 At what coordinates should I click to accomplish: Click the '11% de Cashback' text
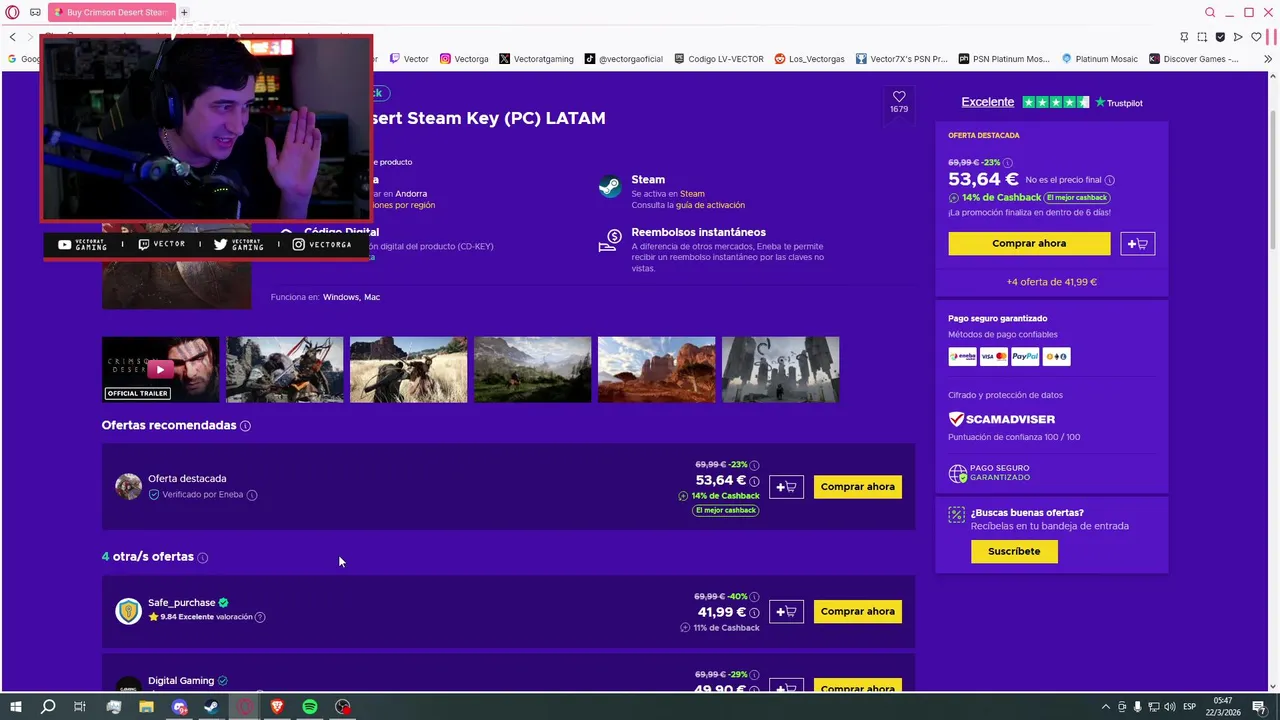click(726, 628)
